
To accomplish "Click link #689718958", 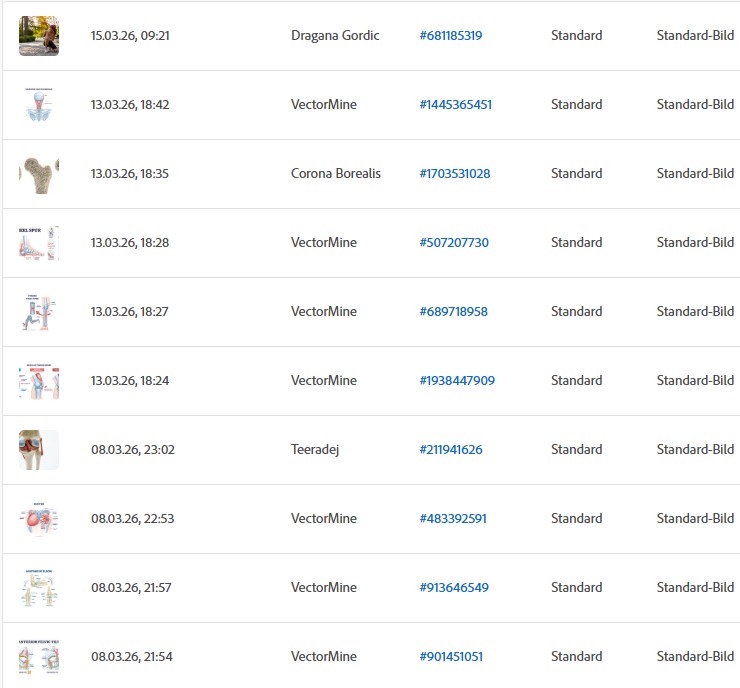I will pyautogui.click(x=453, y=312).
